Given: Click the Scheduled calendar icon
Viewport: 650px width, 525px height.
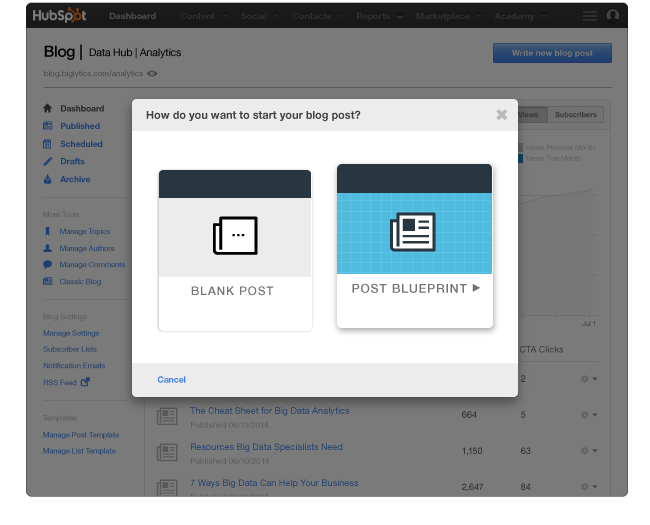Looking at the screenshot, I should [x=47, y=144].
